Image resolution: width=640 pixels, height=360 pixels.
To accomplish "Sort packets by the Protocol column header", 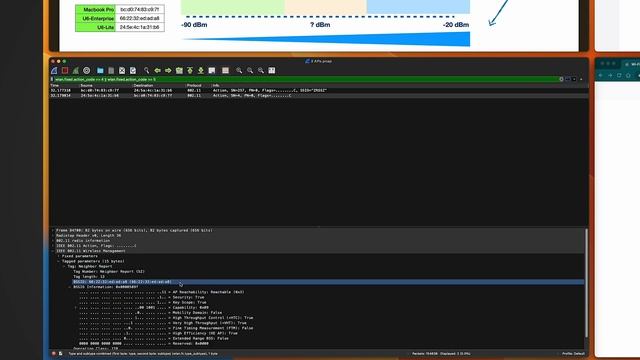I will pos(194,85).
